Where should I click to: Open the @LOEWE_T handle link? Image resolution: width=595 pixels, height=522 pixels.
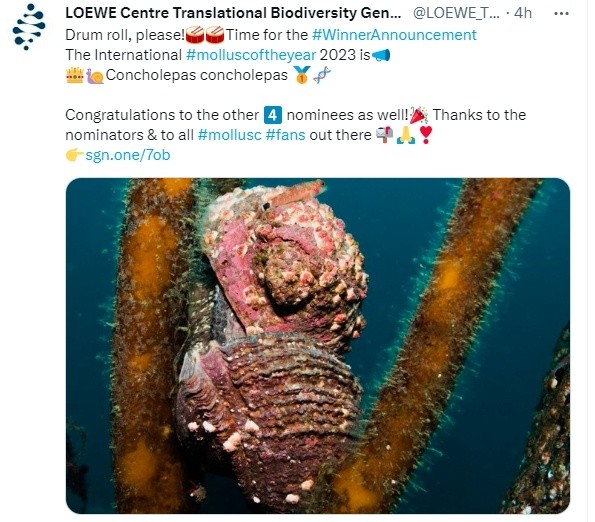pyautogui.click(x=456, y=13)
